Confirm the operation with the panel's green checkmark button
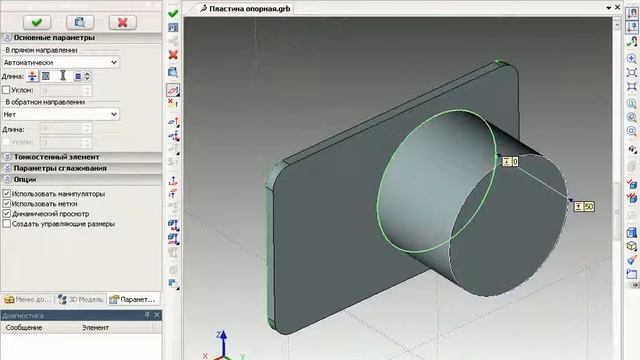The height and width of the screenshot is (360, 640). tap(37, 22)
